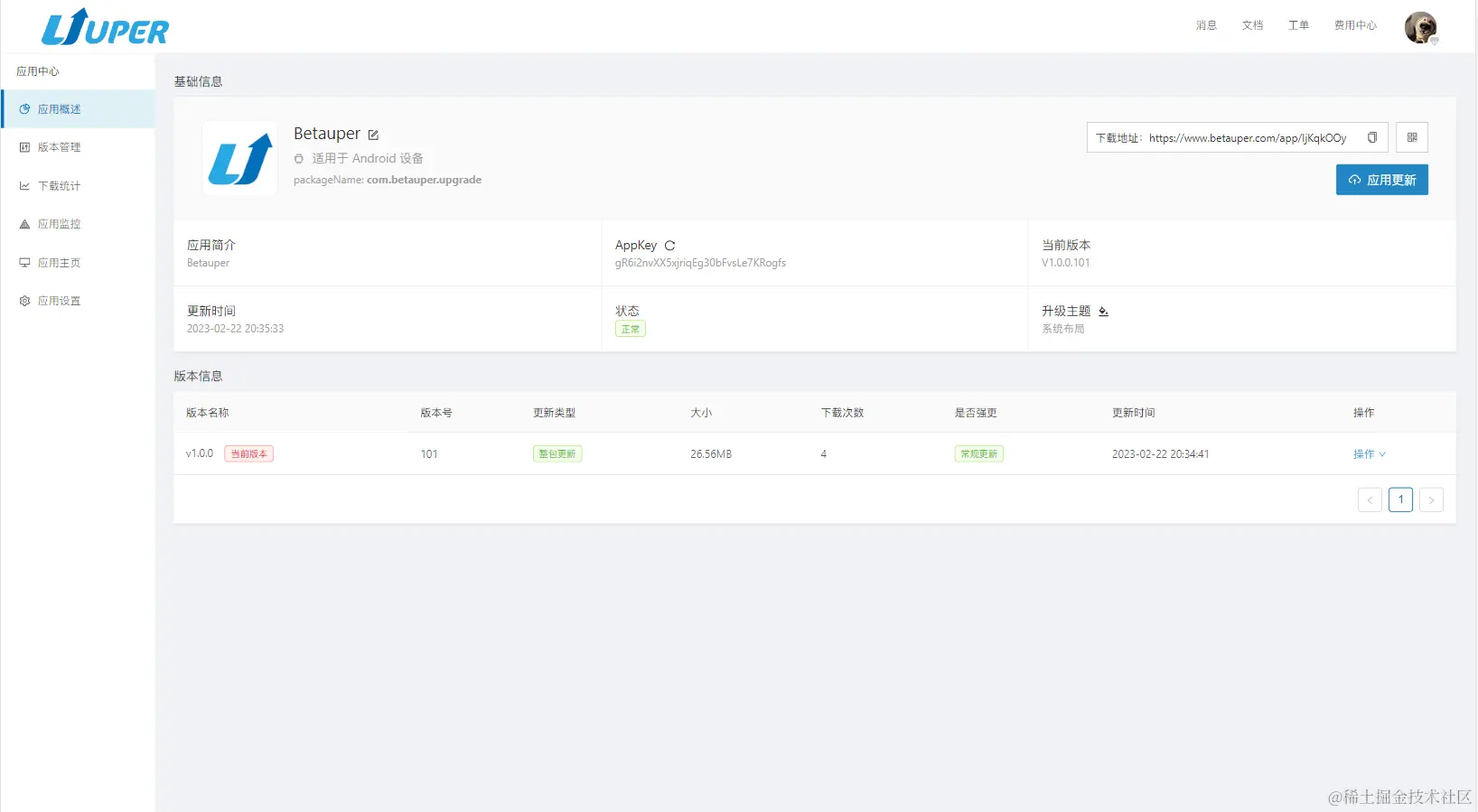Click the 26.56MB size cell
Image resolution: width=1478 pixels, height=812 pixels.
[x=711, y=454]
